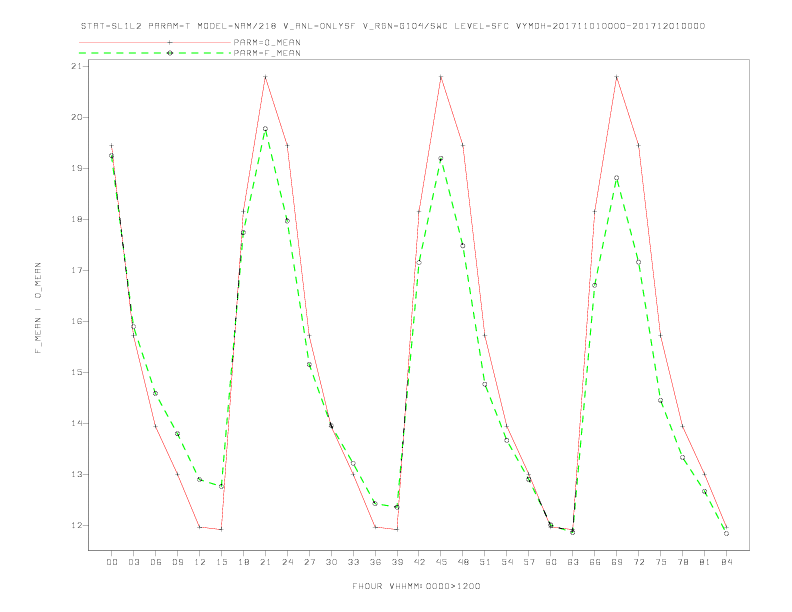792x612 pixels.
Task: Click the x-axis tick label 39
Action: point(397,562)
